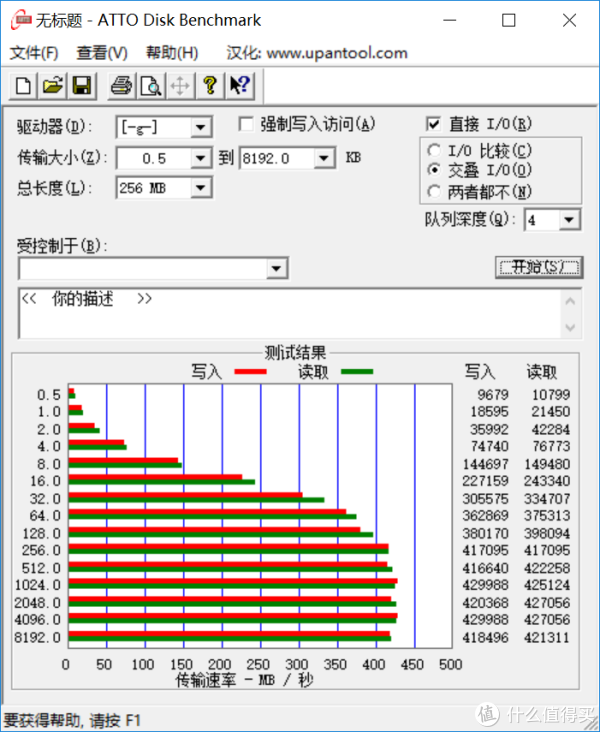Click the ATTO app icon in title bar
This screenshot has width=600, height=732.
[x=21, y=20]
